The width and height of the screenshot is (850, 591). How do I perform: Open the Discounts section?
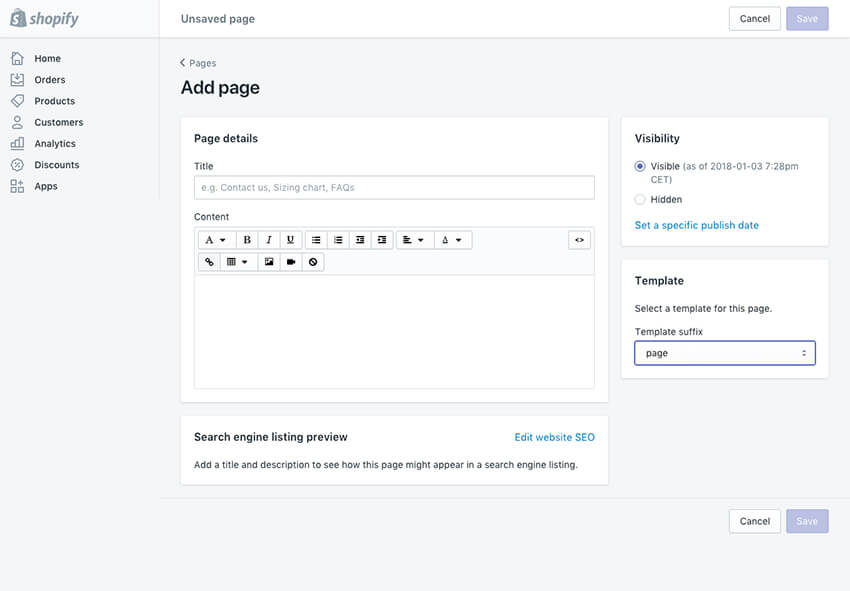(x=54, y=164)
